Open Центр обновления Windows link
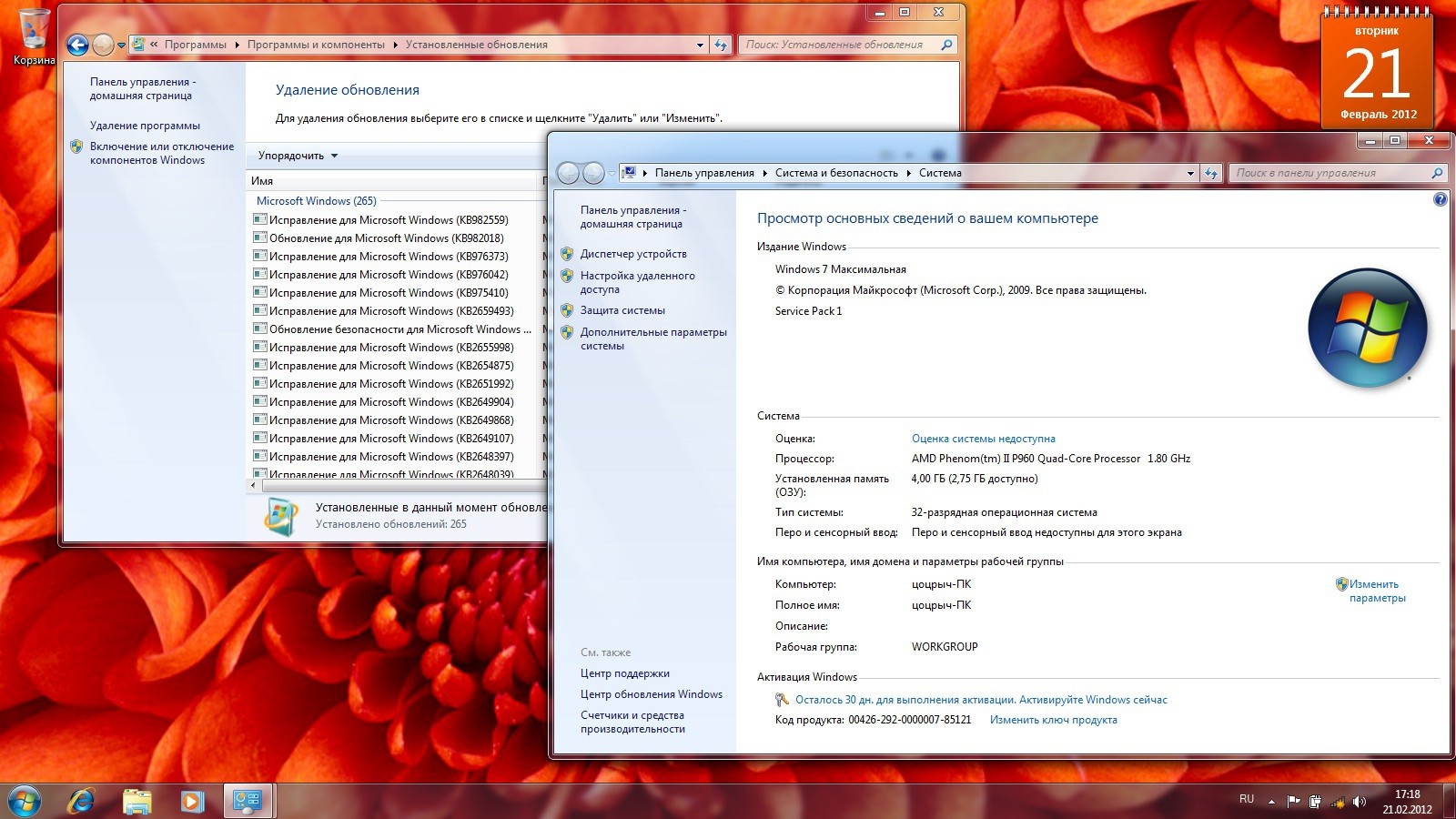 (x=652, y=694)
